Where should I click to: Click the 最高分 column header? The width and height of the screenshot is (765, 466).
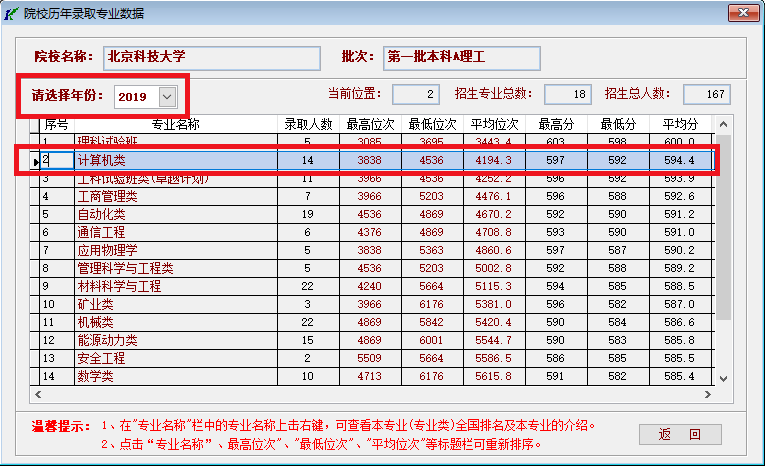point(556,125)
